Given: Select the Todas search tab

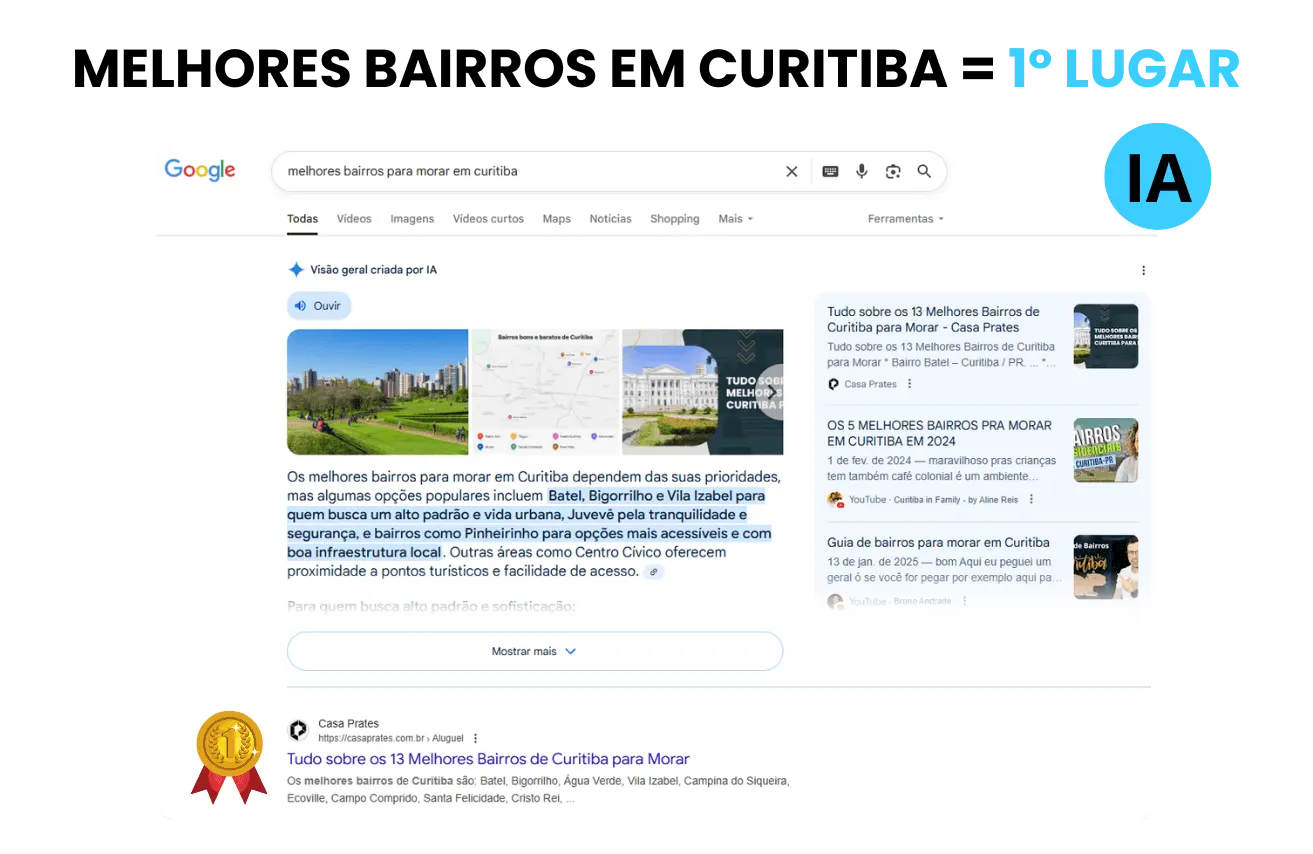Looking at the screenshot, I should [x=303, y=219].
